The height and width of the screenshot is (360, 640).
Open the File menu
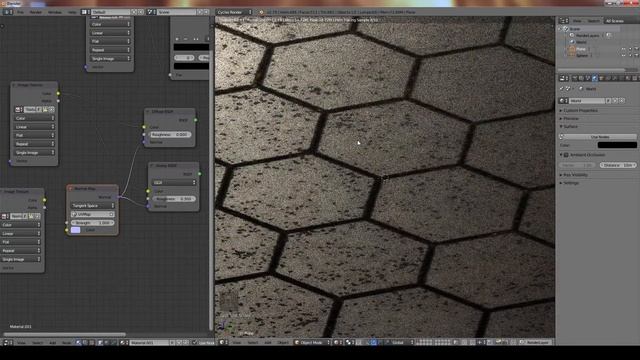click(20, 12)
